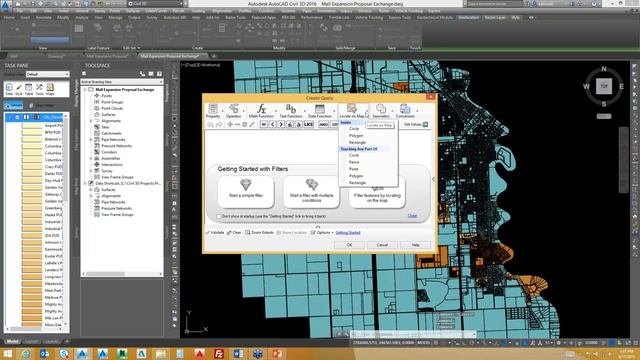
Task: Open the Options dropdown in Create Query
Action: 322,233
